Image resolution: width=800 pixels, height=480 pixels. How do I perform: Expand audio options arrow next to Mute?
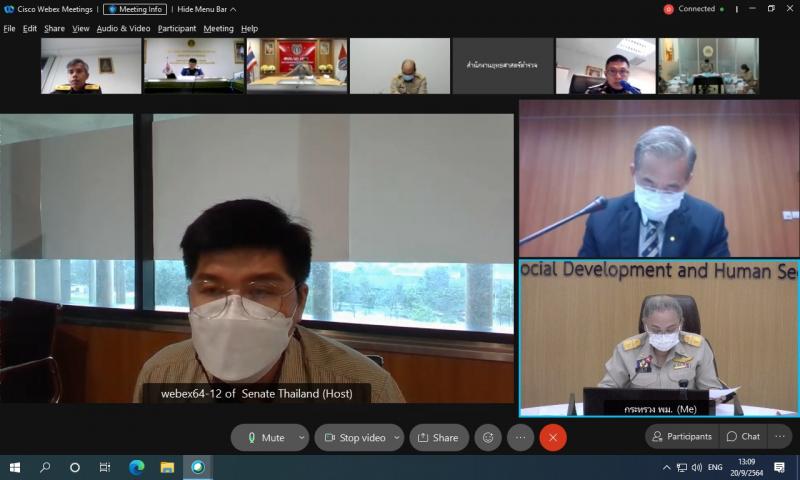(302, 438)
